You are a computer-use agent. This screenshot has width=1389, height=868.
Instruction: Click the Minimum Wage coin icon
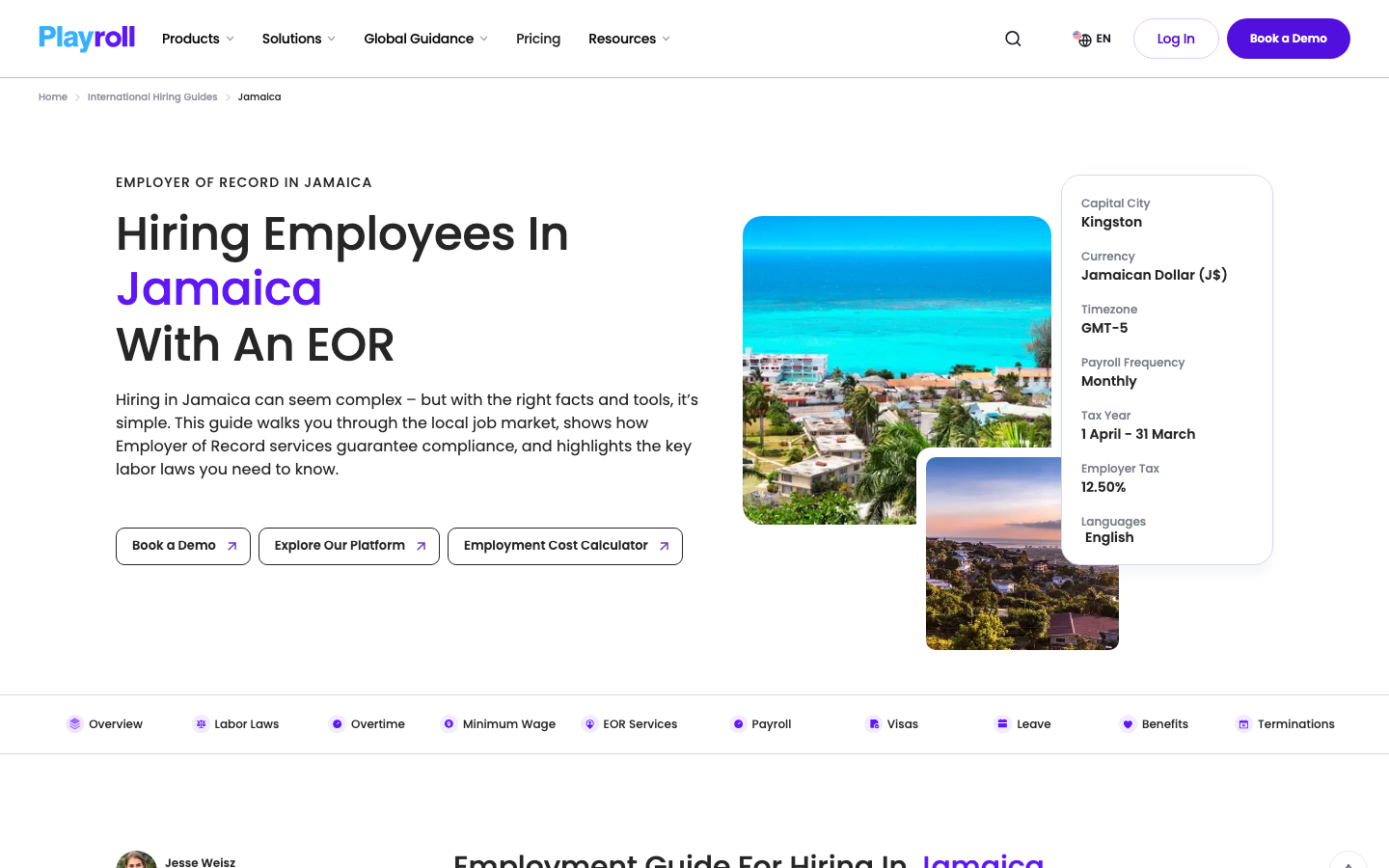(x=449, y=724)
